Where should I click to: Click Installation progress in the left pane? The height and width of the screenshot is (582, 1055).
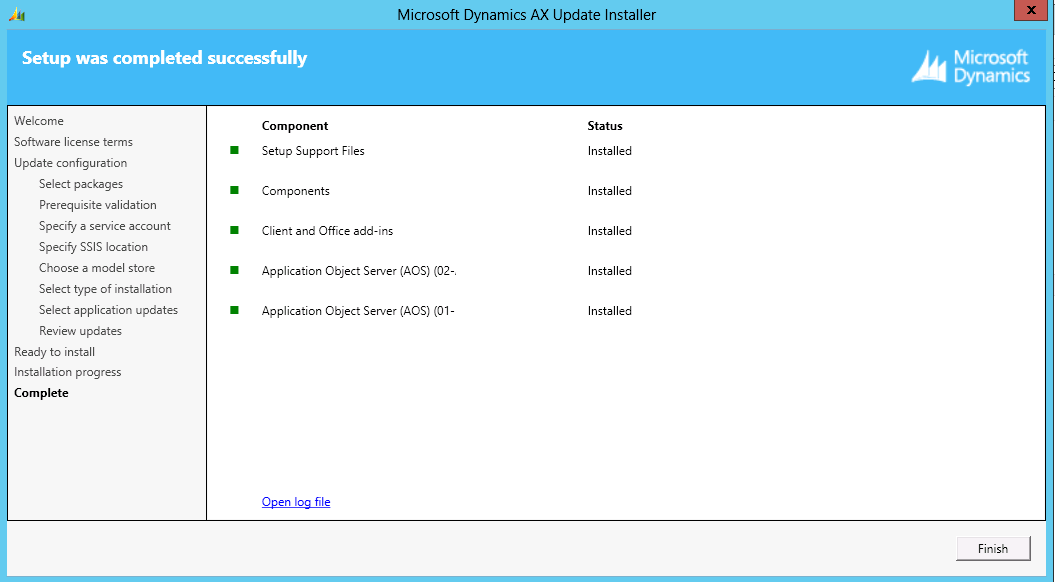[x=67, y=371]
